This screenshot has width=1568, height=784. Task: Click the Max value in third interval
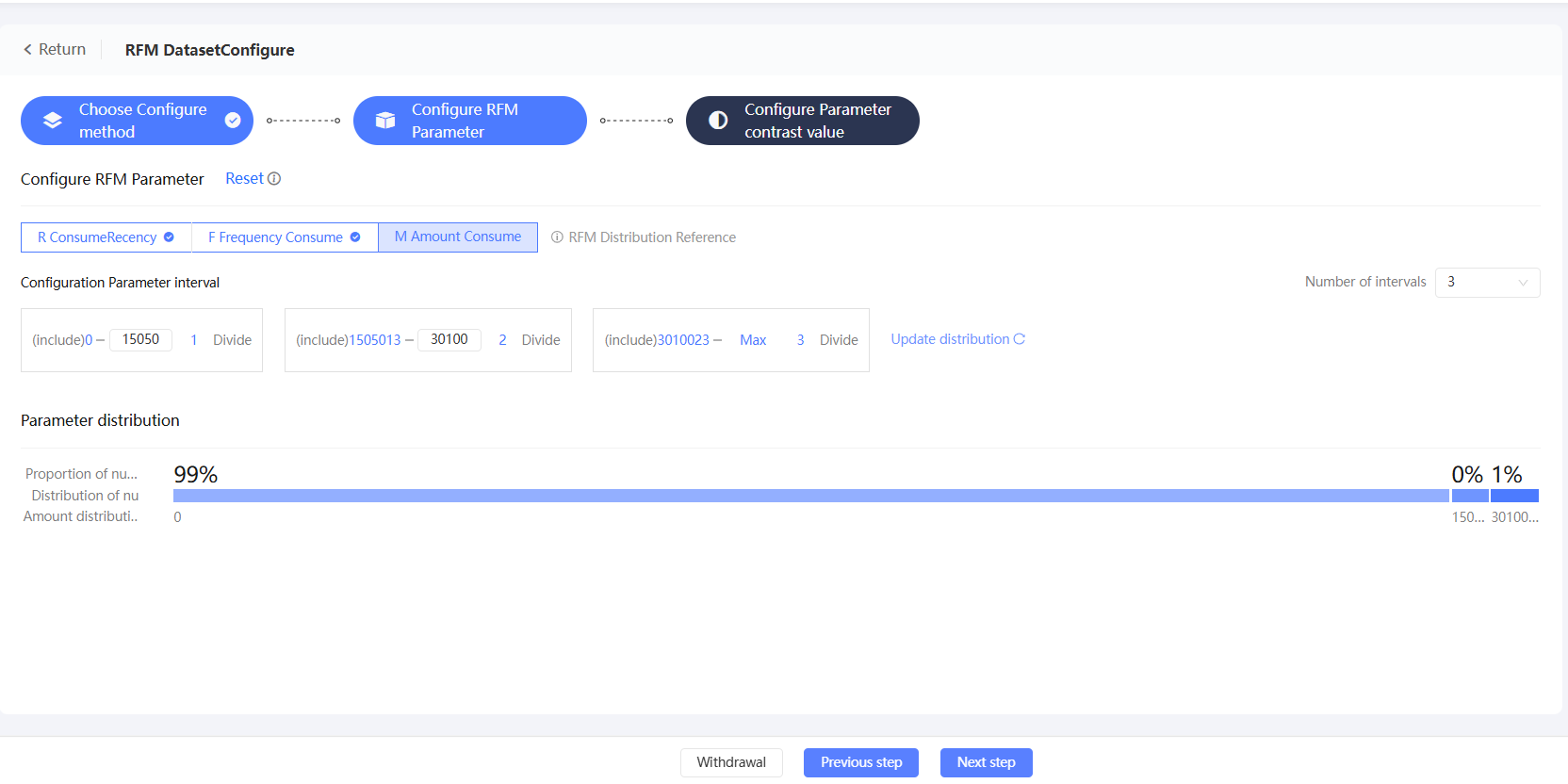753,340
